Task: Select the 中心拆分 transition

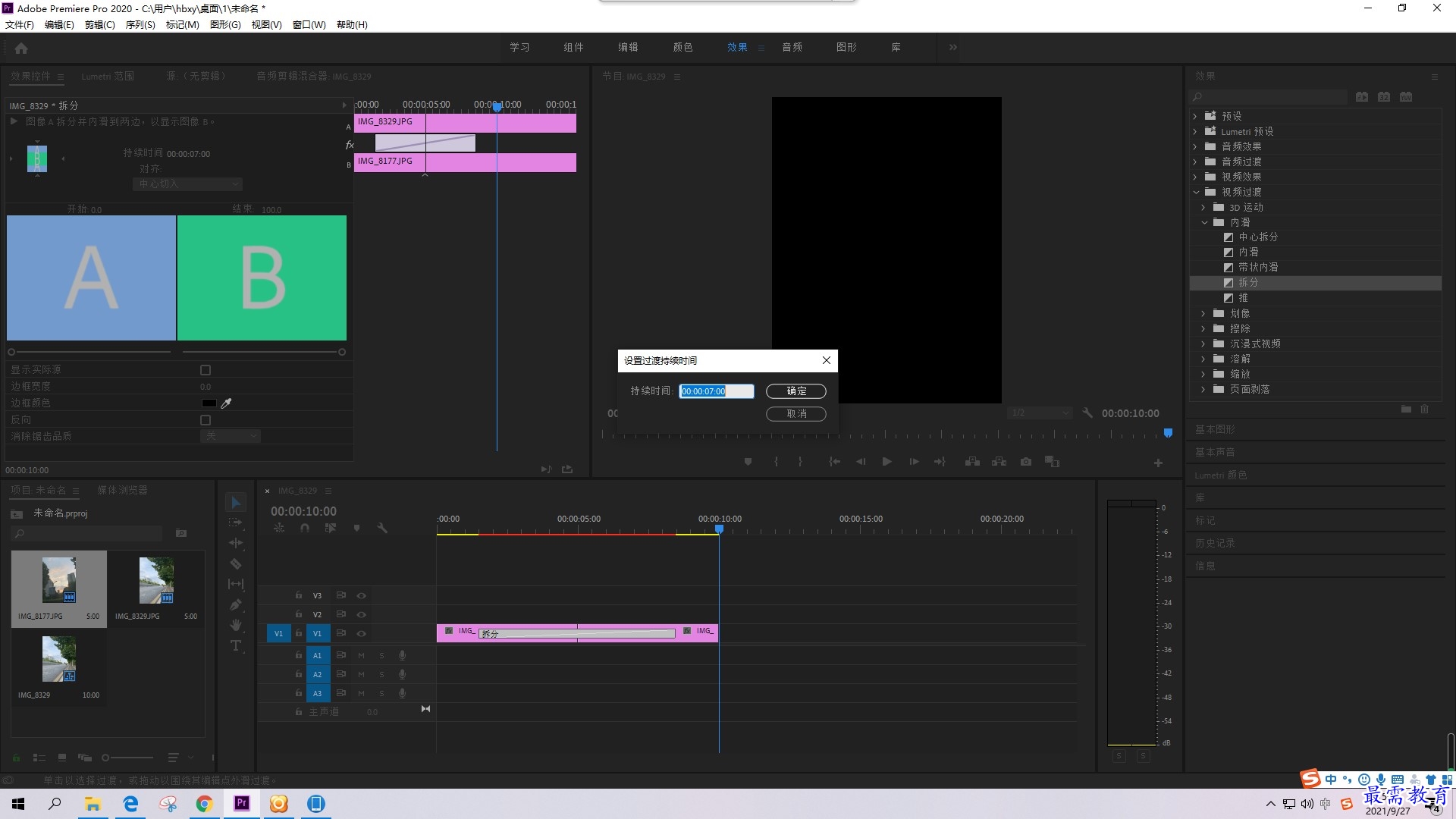Action: pyautogui.click(x=1258, y=237)
